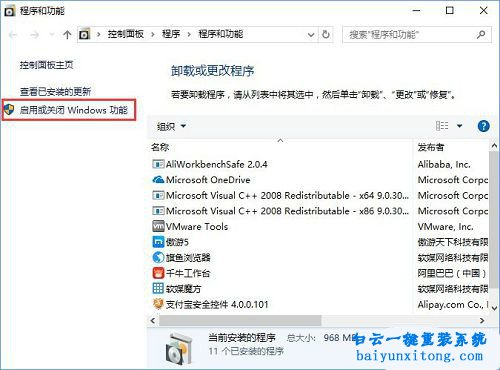
Task: Open 启用或关闭 Windows 功能 link
Action: (x=73, y=110)
